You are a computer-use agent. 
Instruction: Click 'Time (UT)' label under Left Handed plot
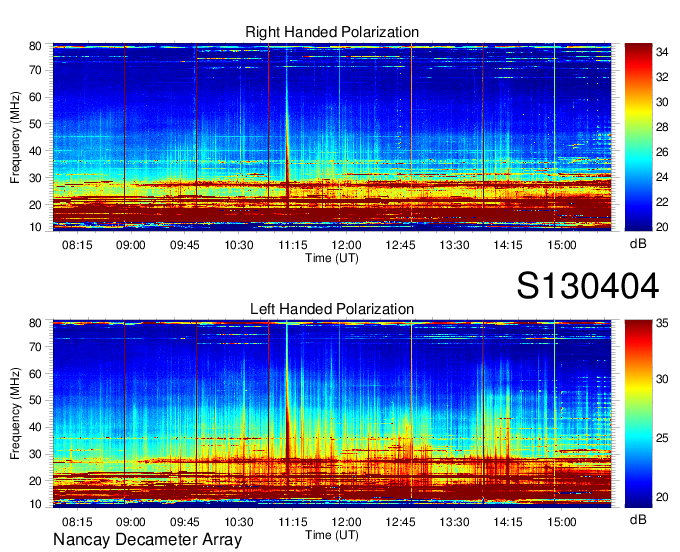coord(332,535)
